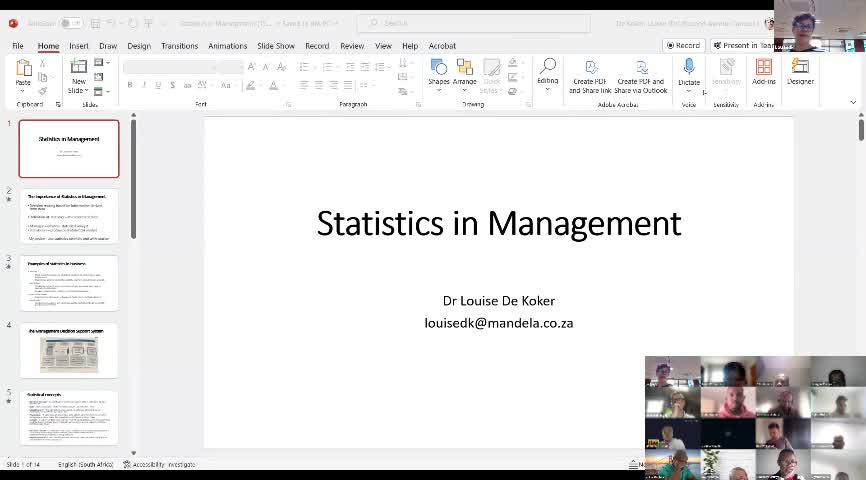
Task: Open the Transitions tab
Action: point(179,46)
